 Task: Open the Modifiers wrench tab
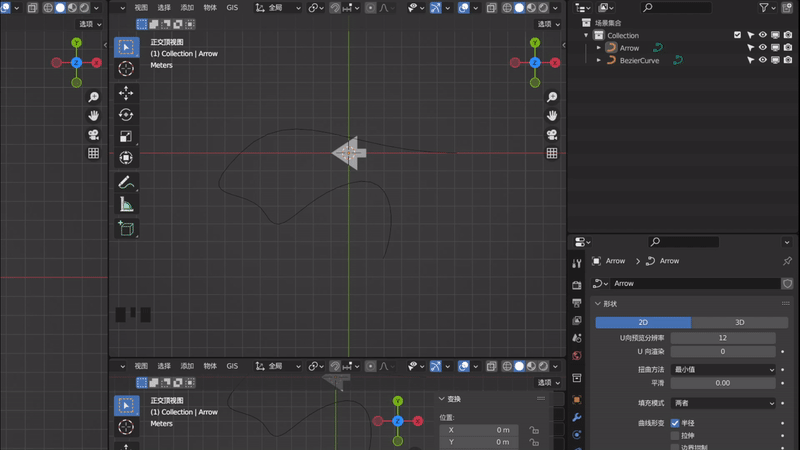click(577, 417)
